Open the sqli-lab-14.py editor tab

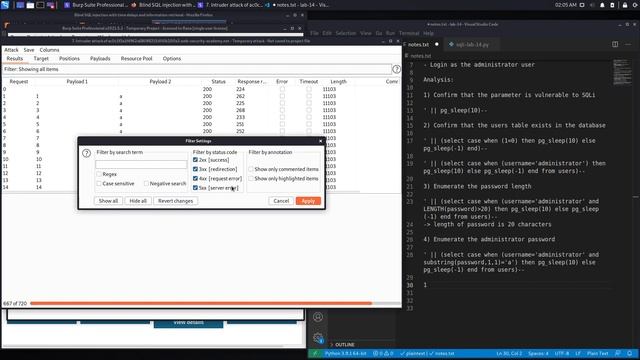coord(472,44)
